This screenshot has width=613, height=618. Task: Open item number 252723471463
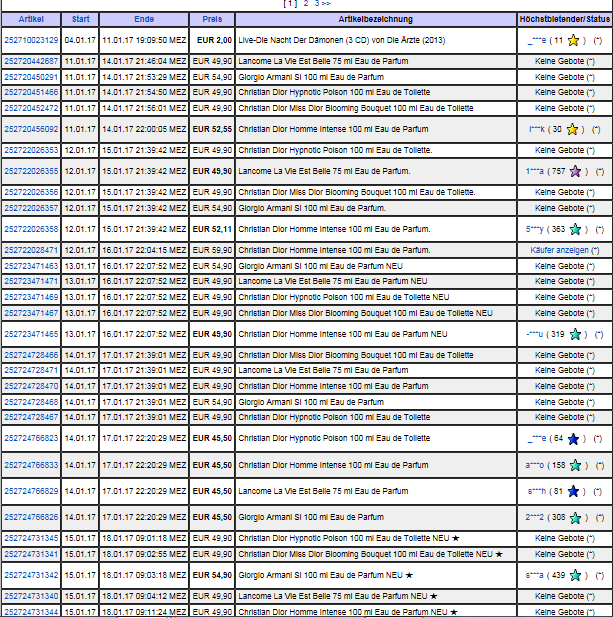pos(31,266)
